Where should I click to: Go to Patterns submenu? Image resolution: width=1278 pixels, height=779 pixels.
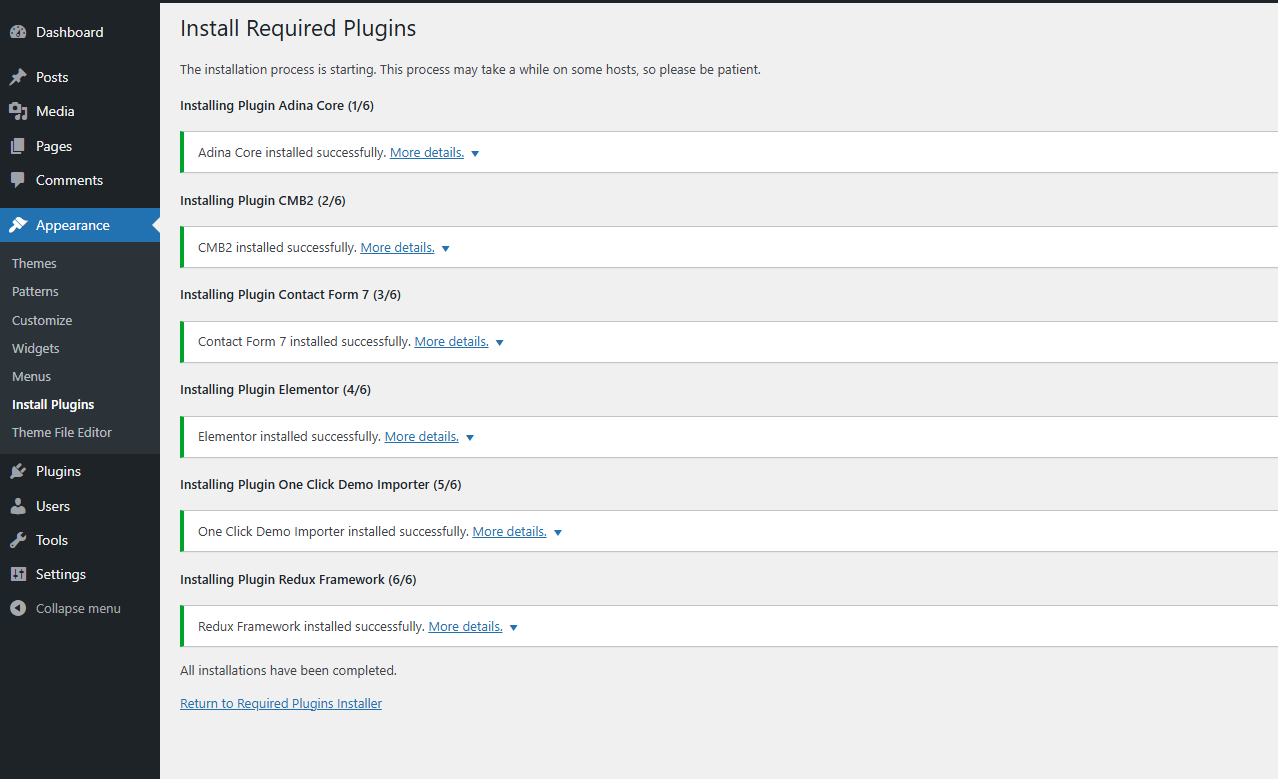35,292
